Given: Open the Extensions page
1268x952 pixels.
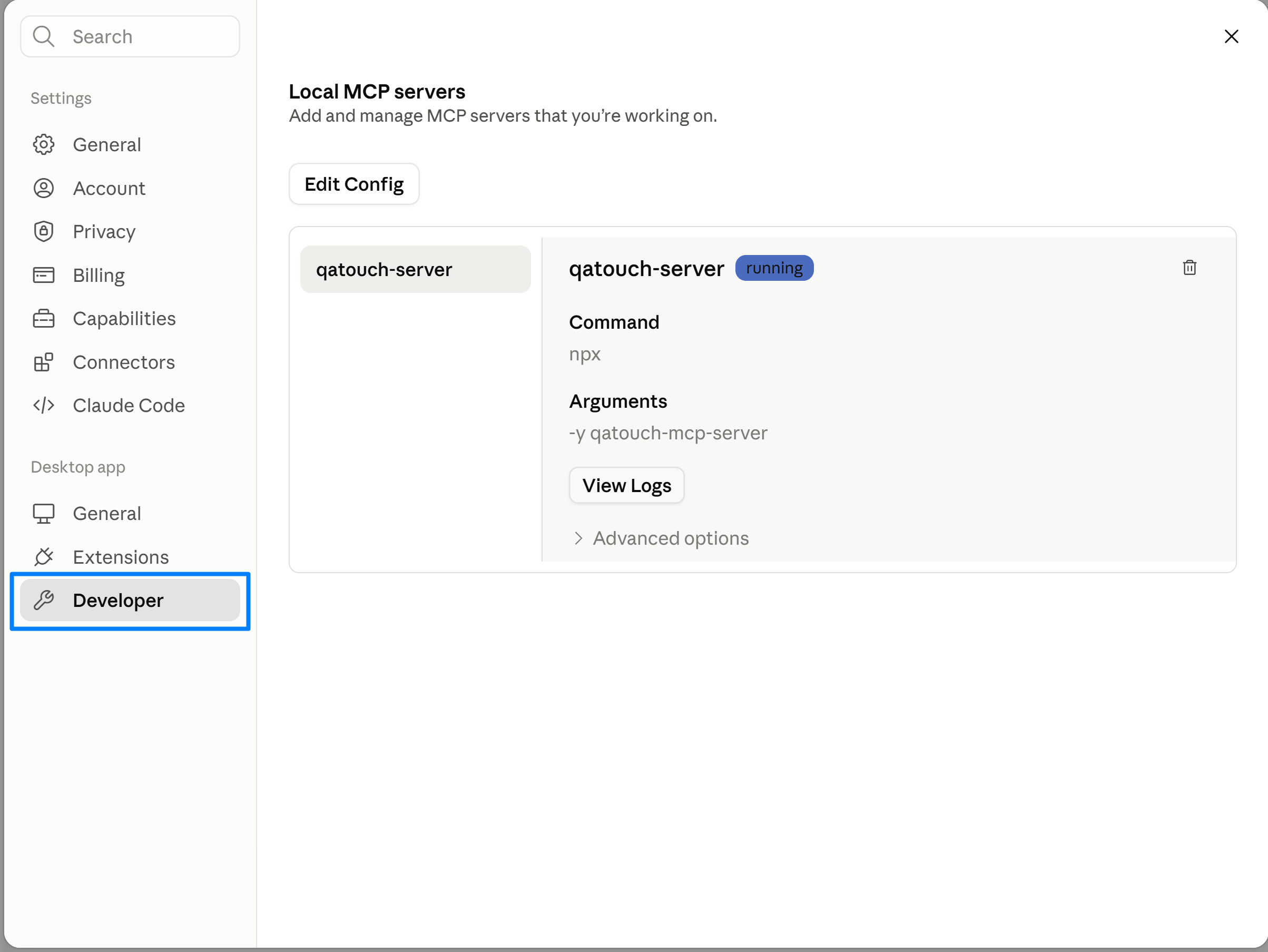Looking at the screenshot, I should click(130, 557).
